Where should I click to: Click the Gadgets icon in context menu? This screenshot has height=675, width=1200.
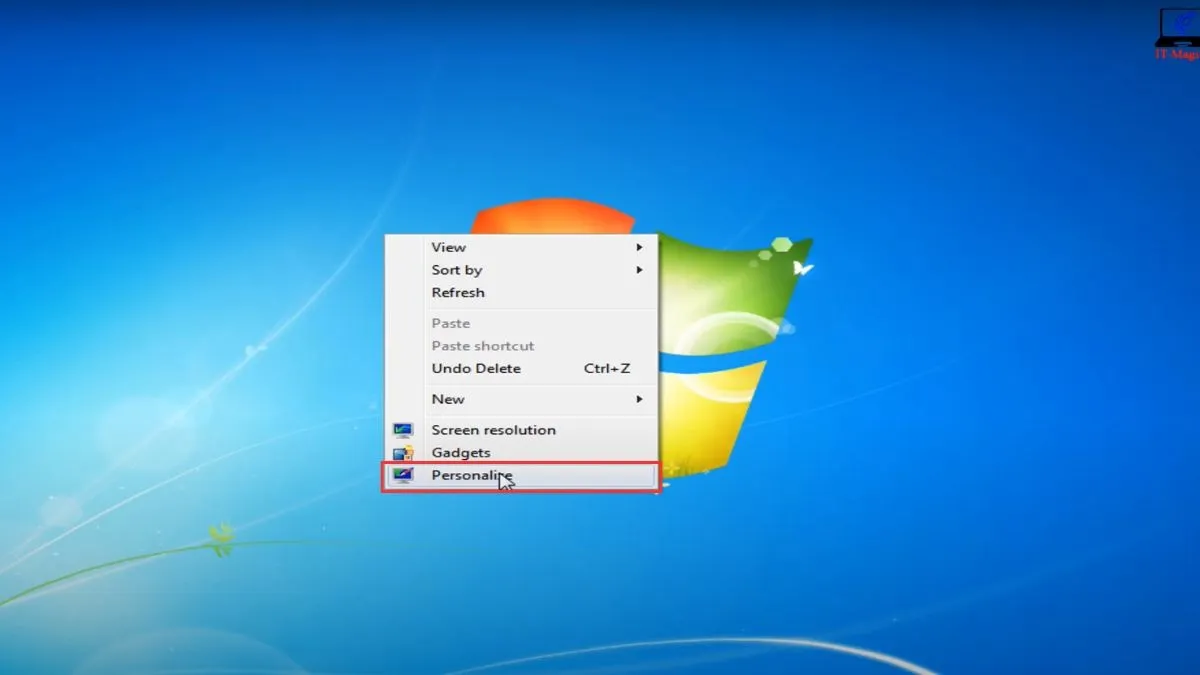click(403, 453)
